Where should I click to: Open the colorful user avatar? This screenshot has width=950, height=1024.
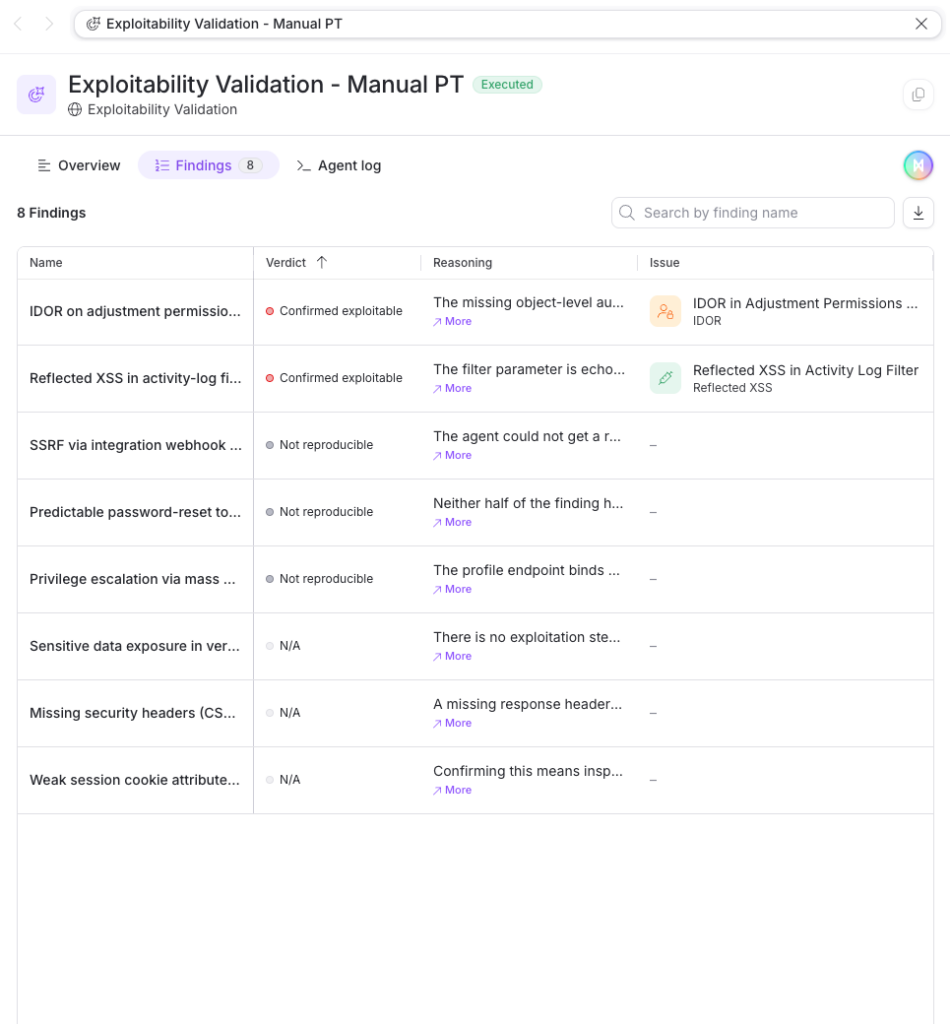918,165
